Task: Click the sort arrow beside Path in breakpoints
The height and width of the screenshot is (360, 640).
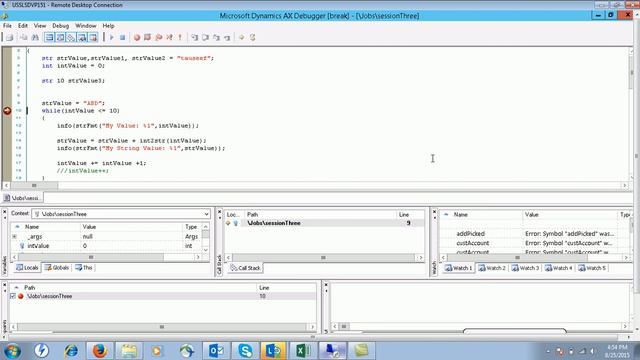Action: click(x=16, y=287)
